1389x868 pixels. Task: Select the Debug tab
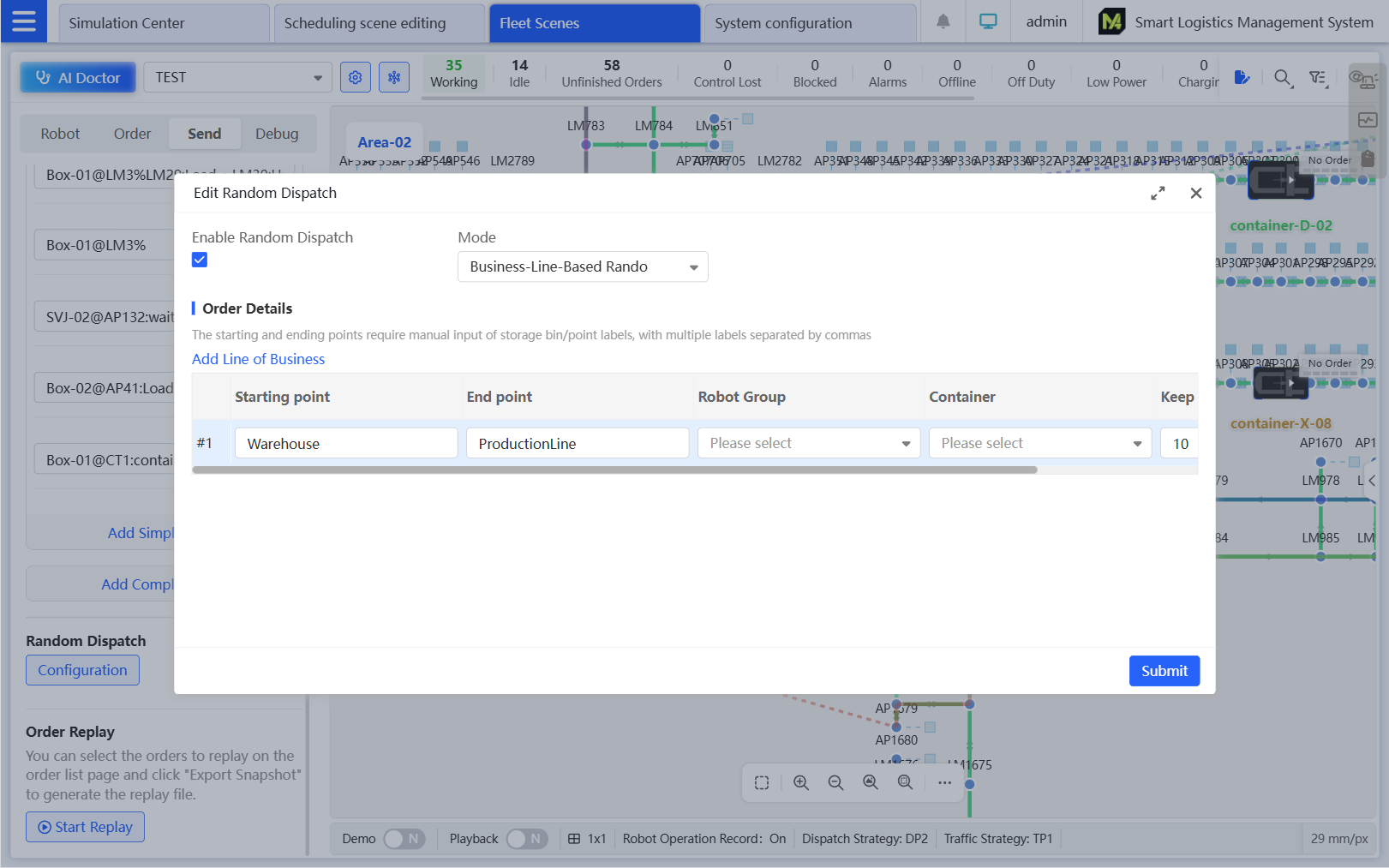point(277,135)
